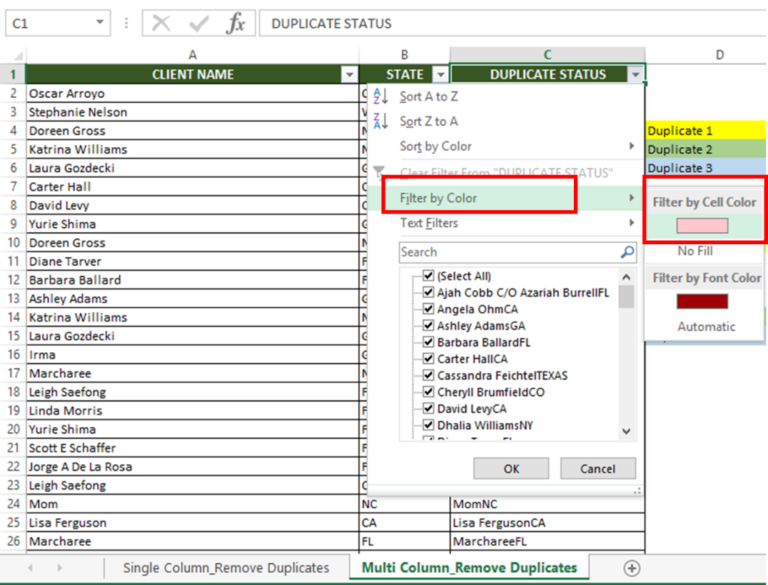Click Cancel in the filter menu
The image size is (768, 585).
click(598, 468)
